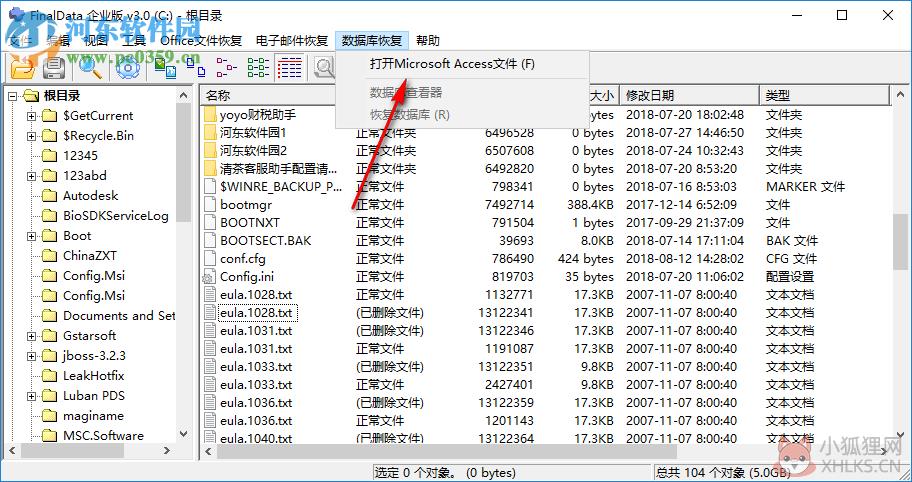This screenshot has width=912, height=482.
Task: Expand the $Recycle.Bin tree node
Action: 31,136
